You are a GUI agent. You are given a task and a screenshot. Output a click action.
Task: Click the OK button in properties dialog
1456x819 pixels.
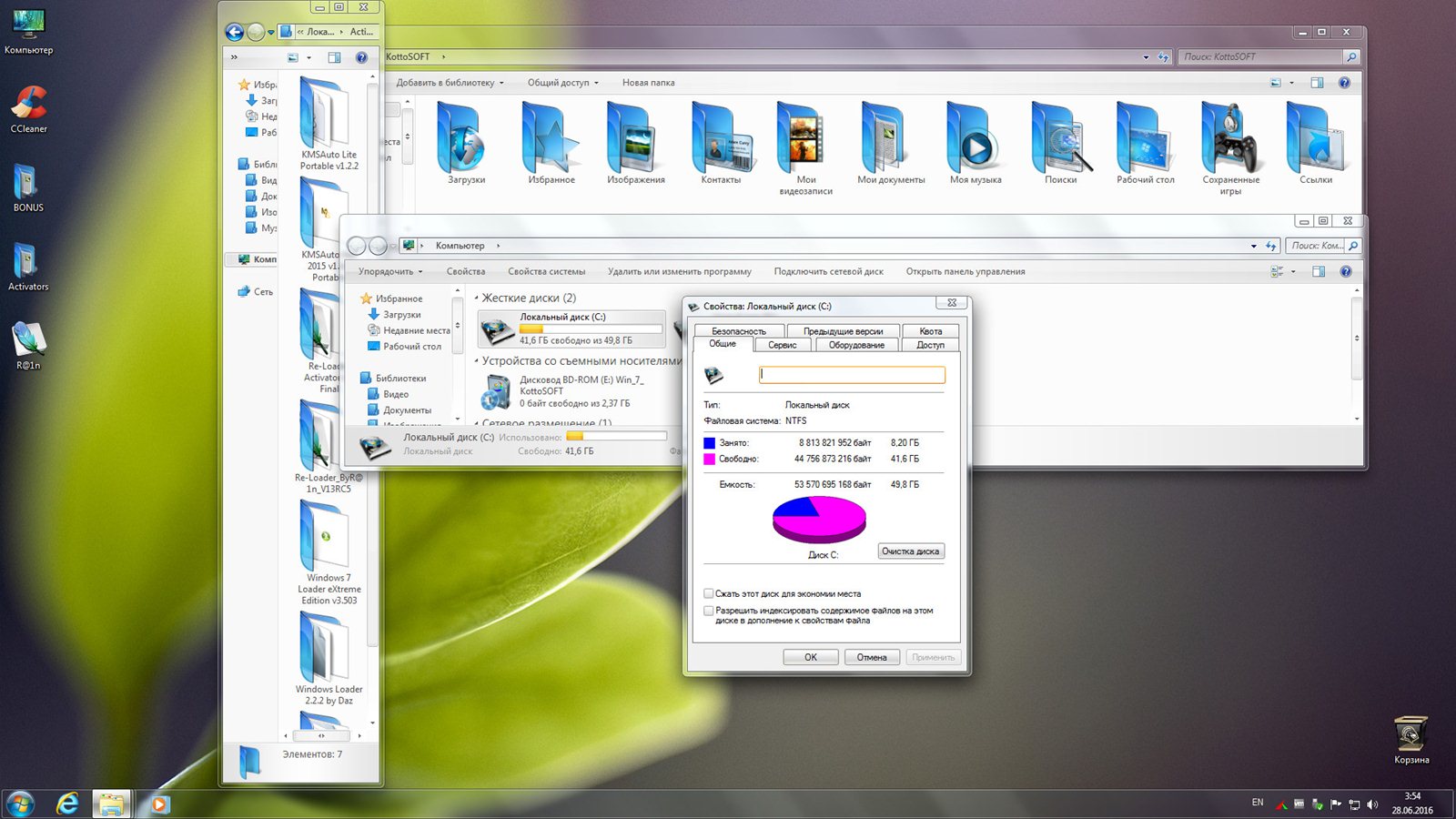[811, 657]
